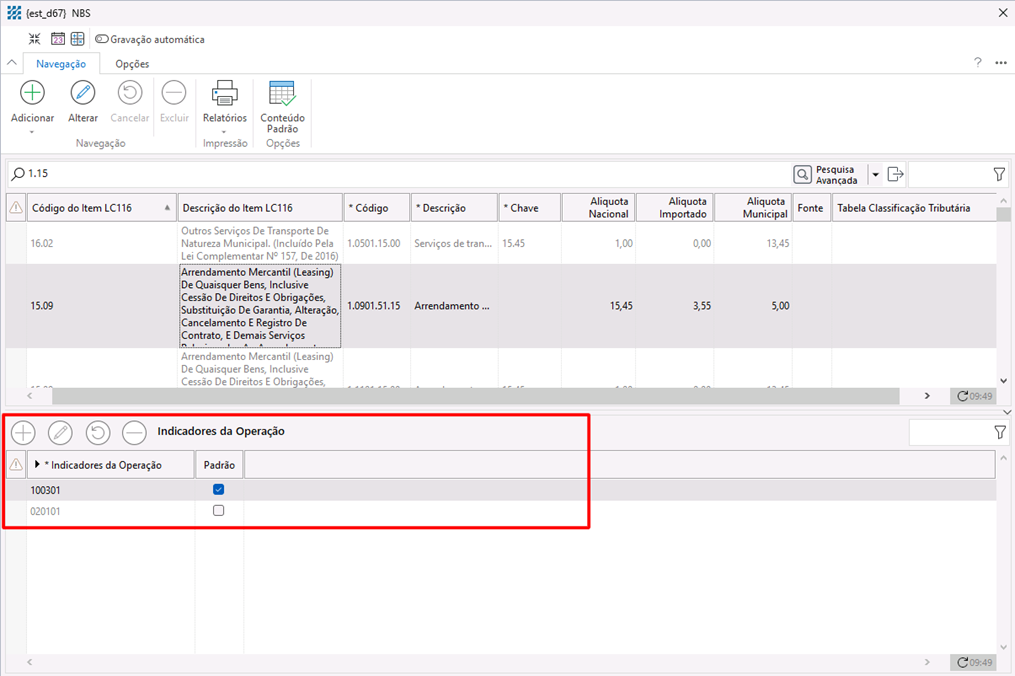Click remove icon in Indicadores da Operação panel
Viewport: 1015px width, 676px height.
[x=134, y=432]
